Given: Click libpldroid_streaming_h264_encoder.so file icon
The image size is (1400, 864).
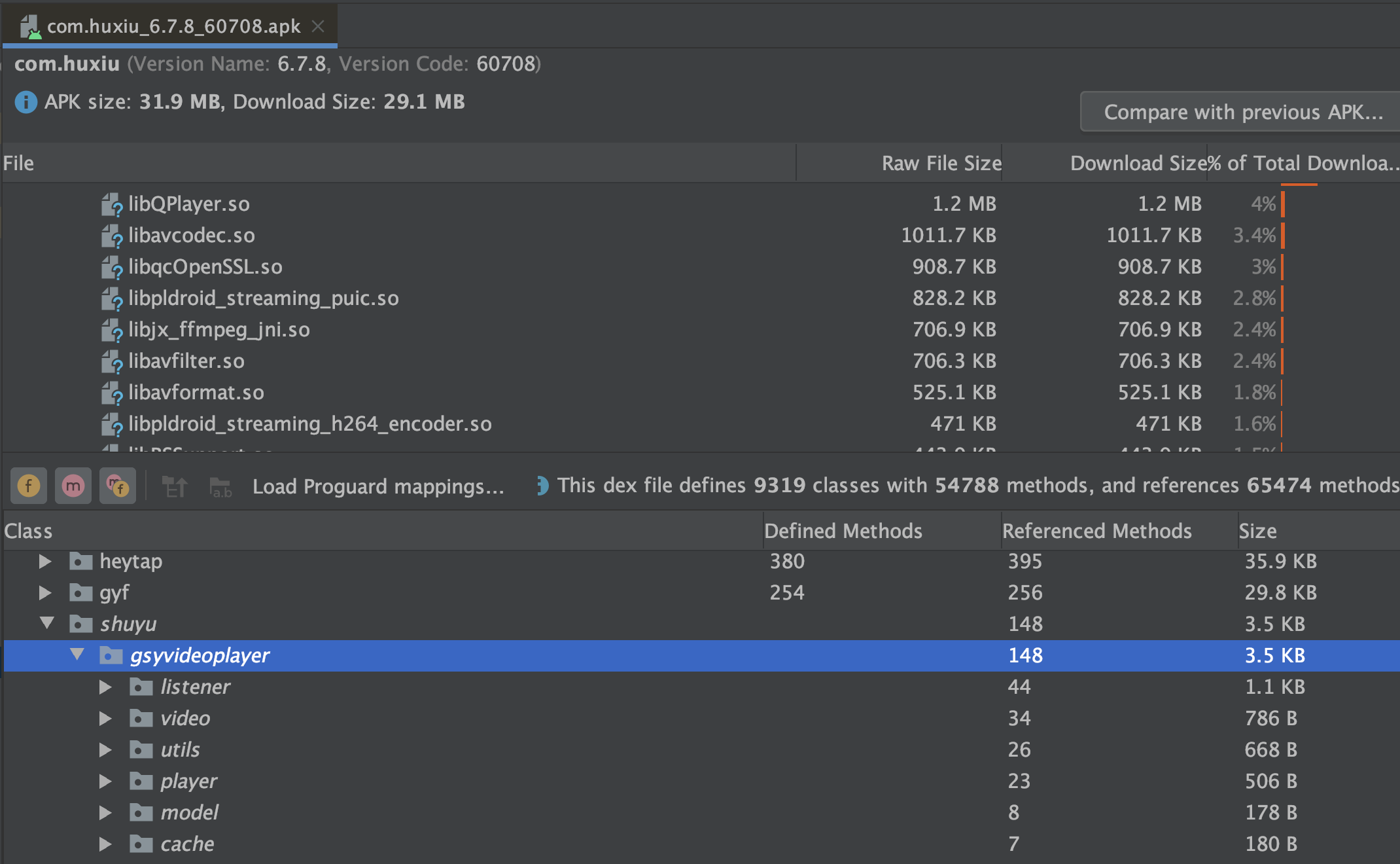Looking at the screenshot, I should 112,424.
